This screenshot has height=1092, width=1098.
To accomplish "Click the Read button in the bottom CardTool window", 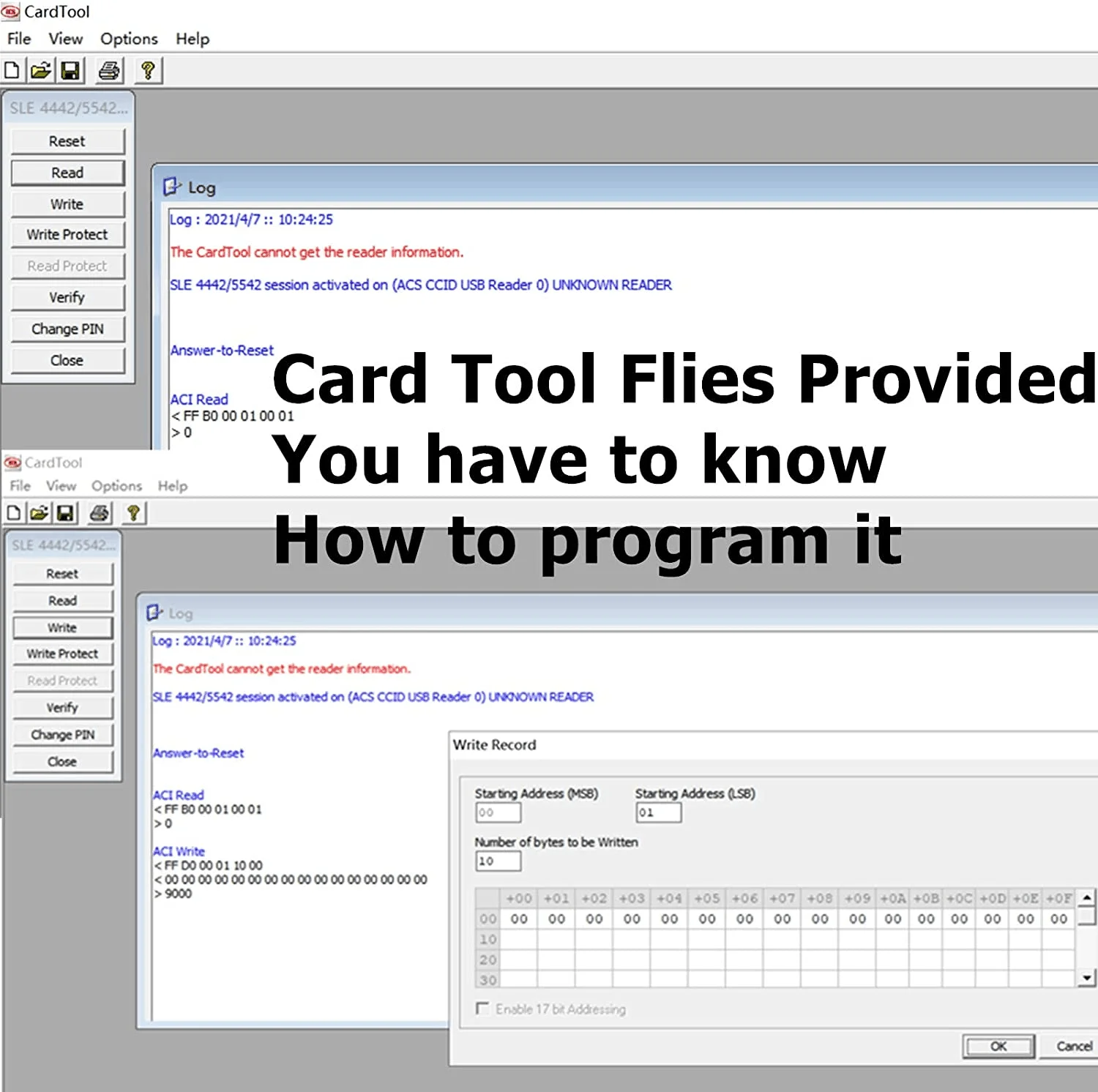I will click(x=63, y=601).
